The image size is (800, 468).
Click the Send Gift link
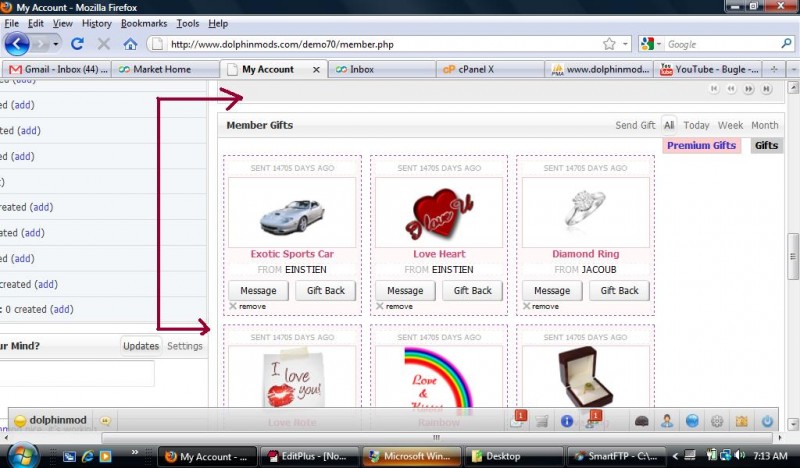(635, 125)
